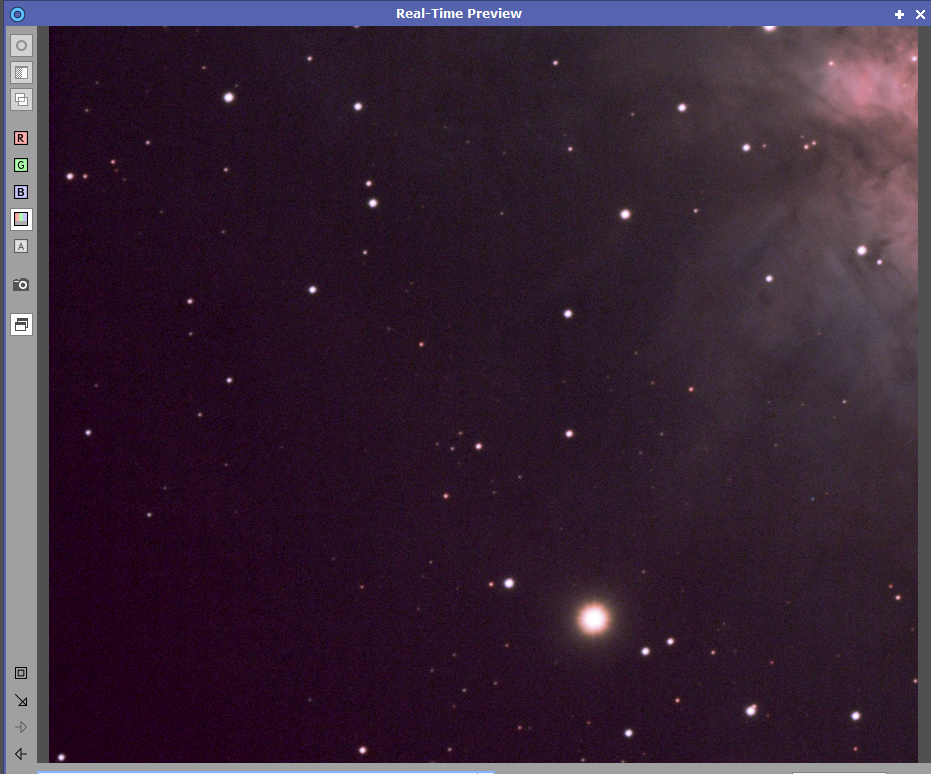Click the diagonal arrow triangle icon
The width and height of the screenshot is (931, 774).
21,700
